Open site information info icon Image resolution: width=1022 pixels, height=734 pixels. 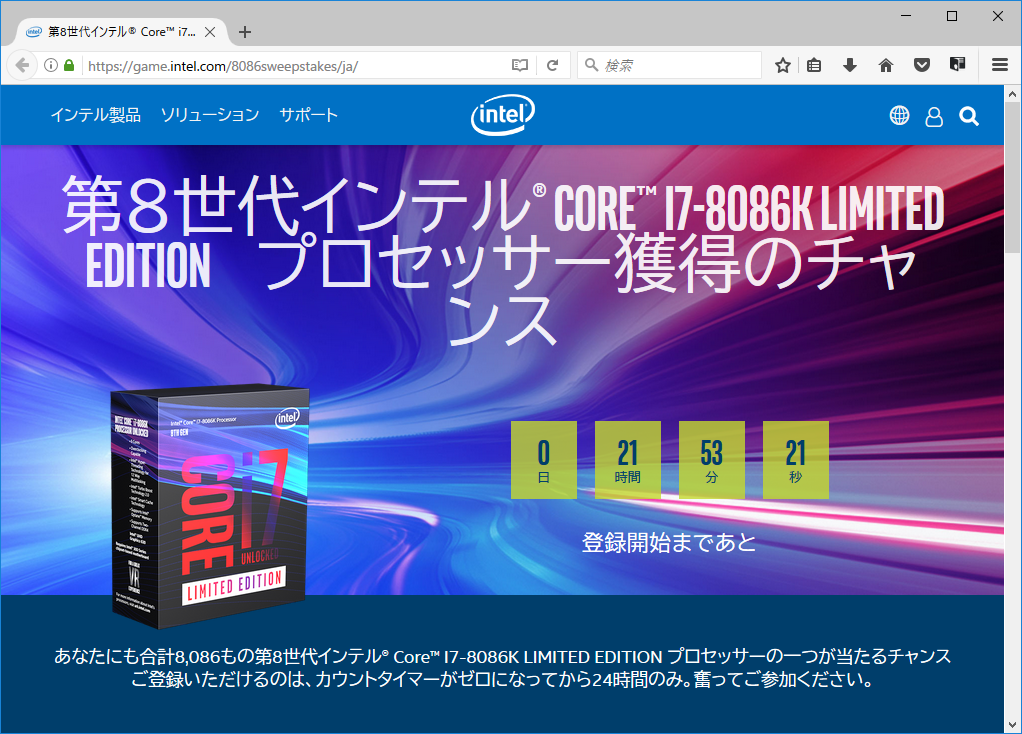[51, 65]
